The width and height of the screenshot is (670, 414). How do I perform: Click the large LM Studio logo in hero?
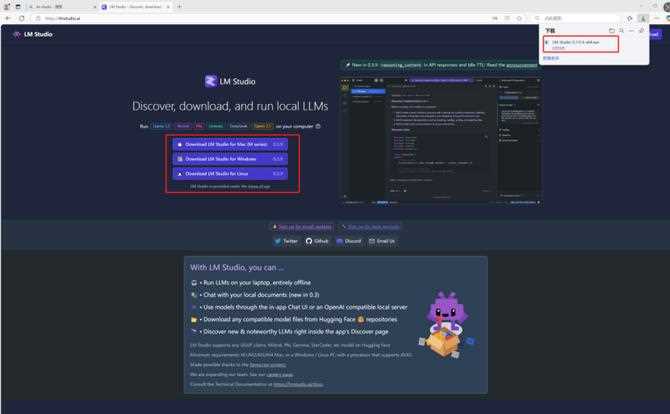click(230, 81)
